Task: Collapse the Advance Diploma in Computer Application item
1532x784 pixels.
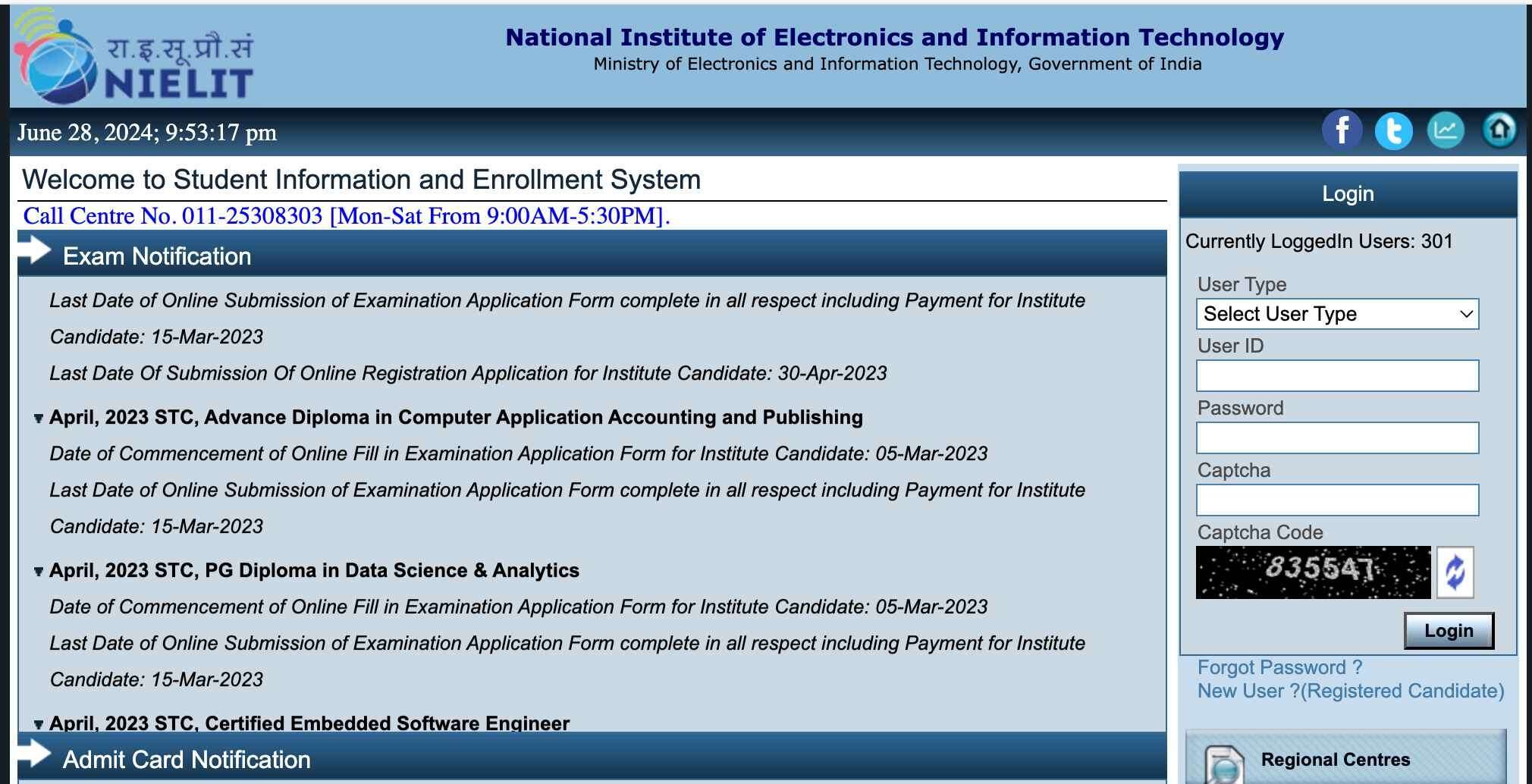Action: (x=39, y=419)
